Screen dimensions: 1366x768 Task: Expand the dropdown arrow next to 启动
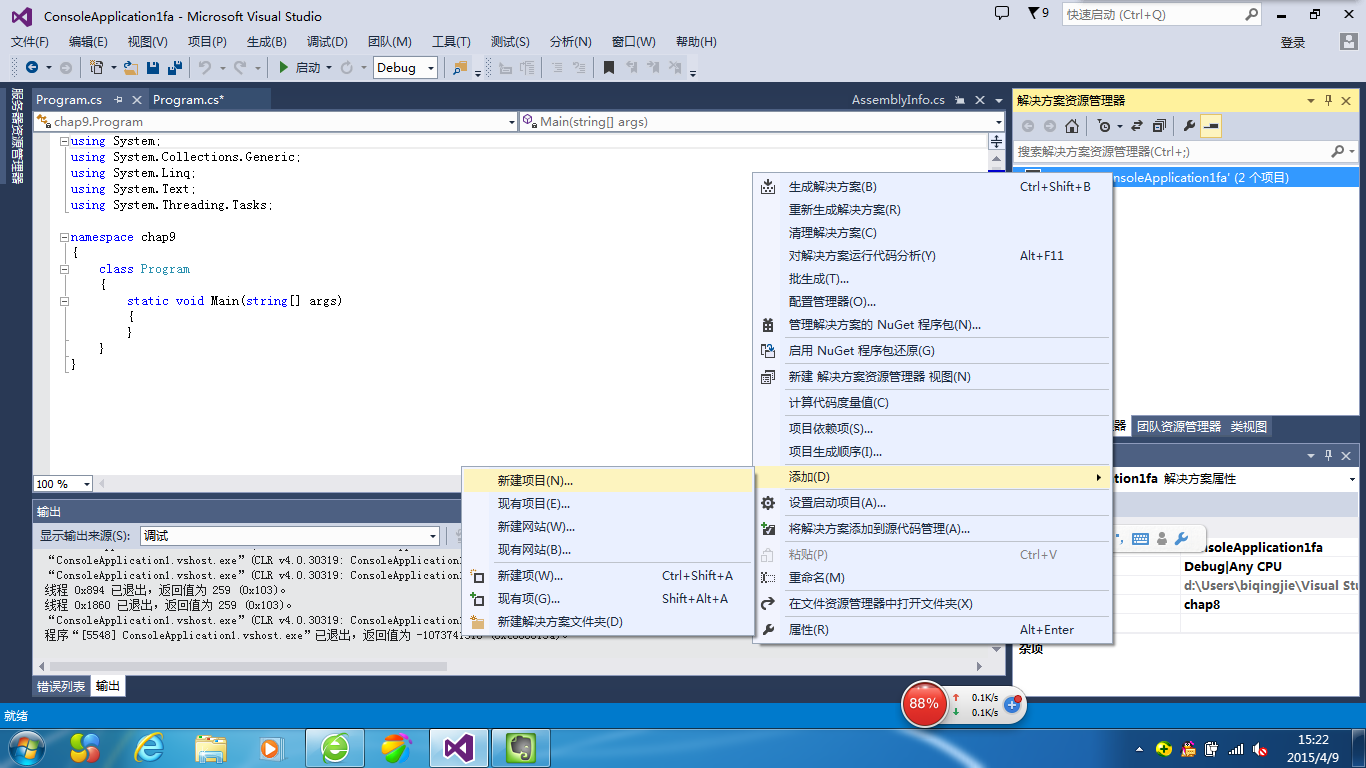329,67
